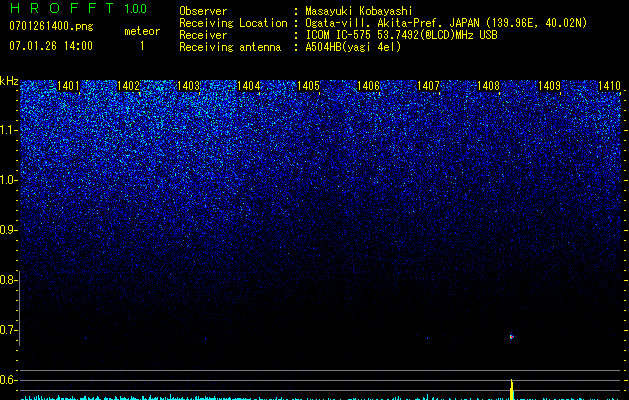Click the 1.1 kHz axis label
629x400 pixels.
pyautogui.click(x=9, y=130)
